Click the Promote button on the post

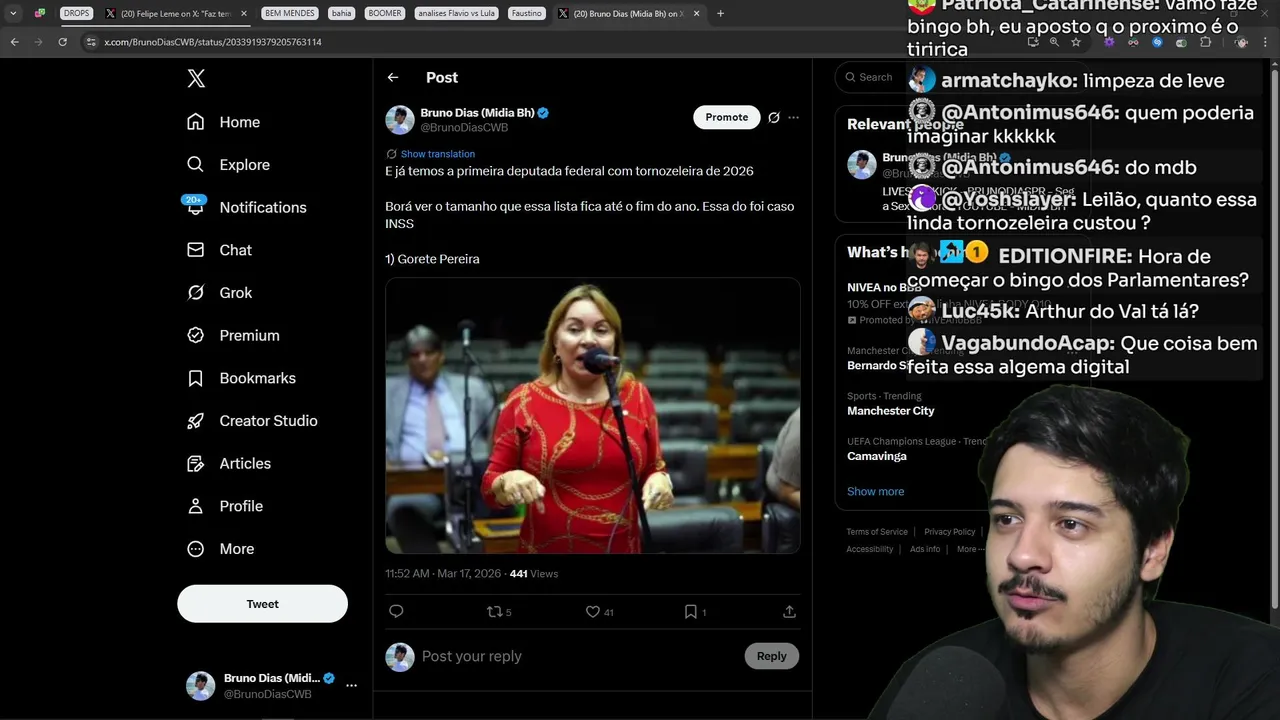coord(726,117)
